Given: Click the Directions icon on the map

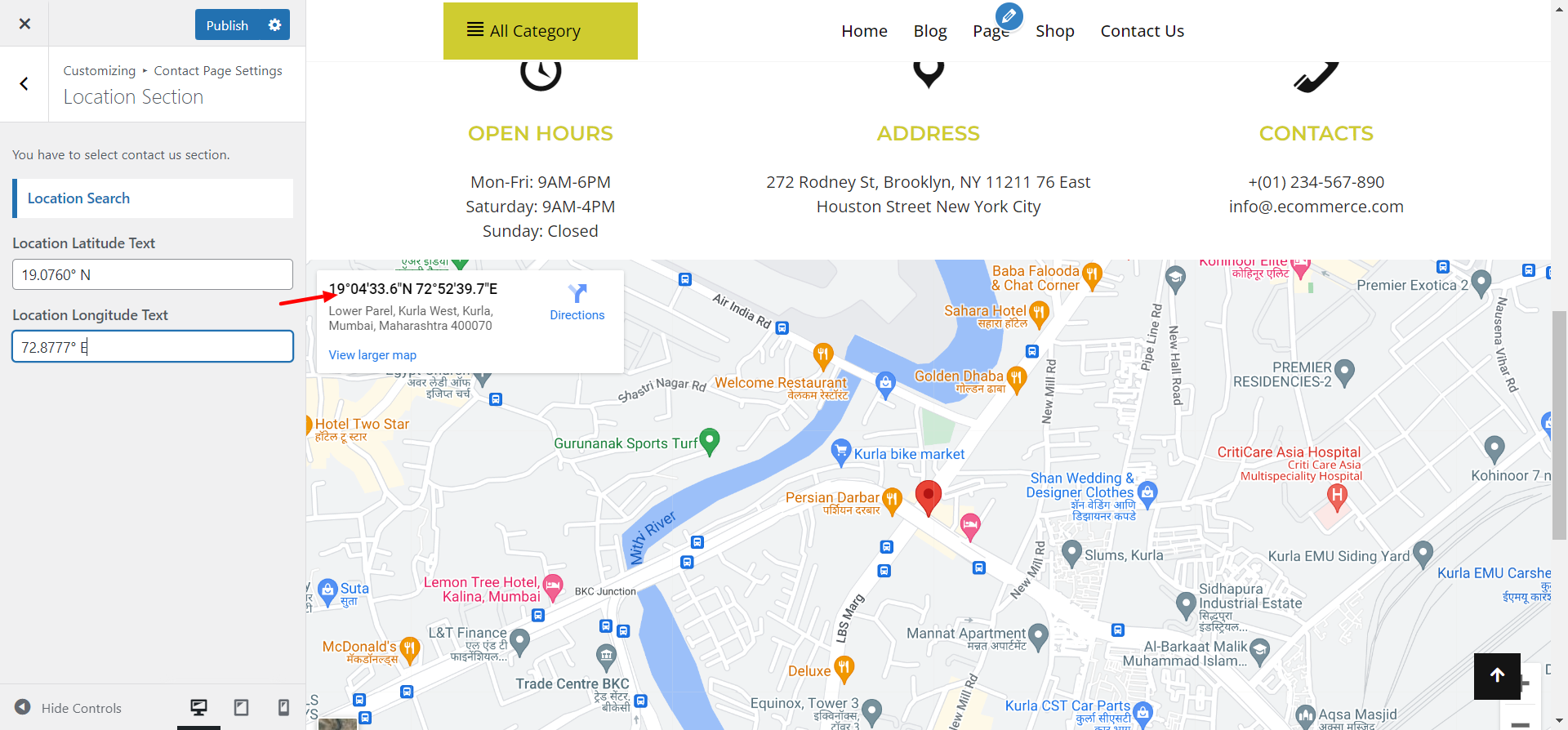Looking at the screenshot, I should coord(577,293).
